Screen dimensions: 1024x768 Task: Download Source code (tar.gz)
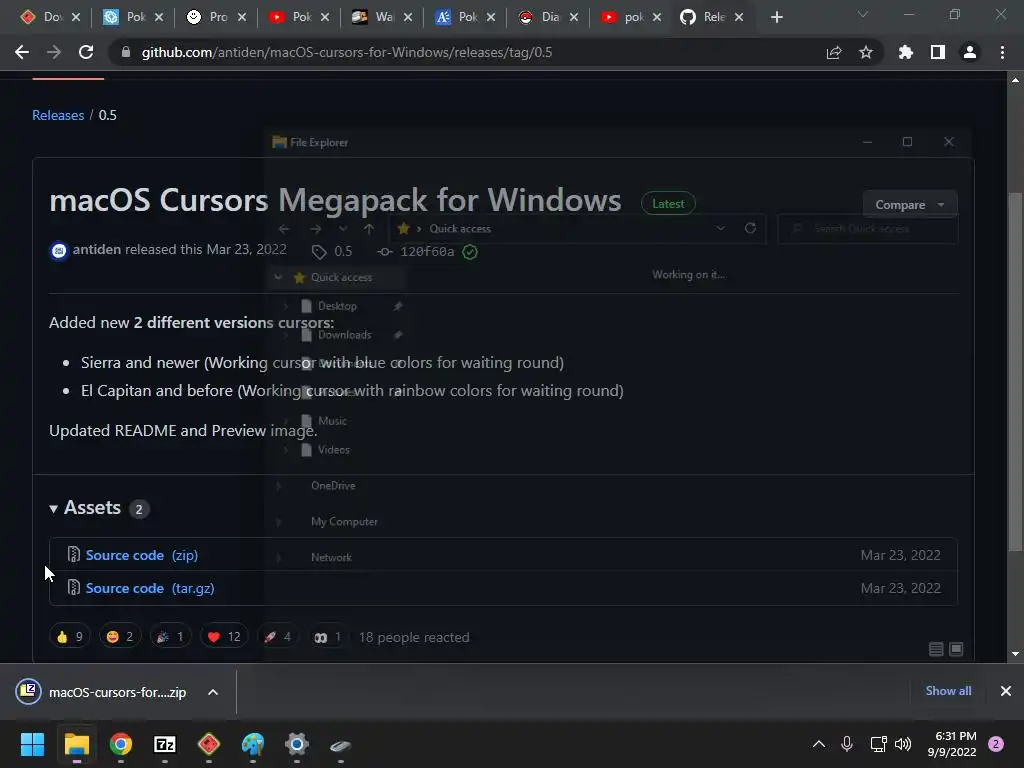pyautogui.click(x=150, y=588)
